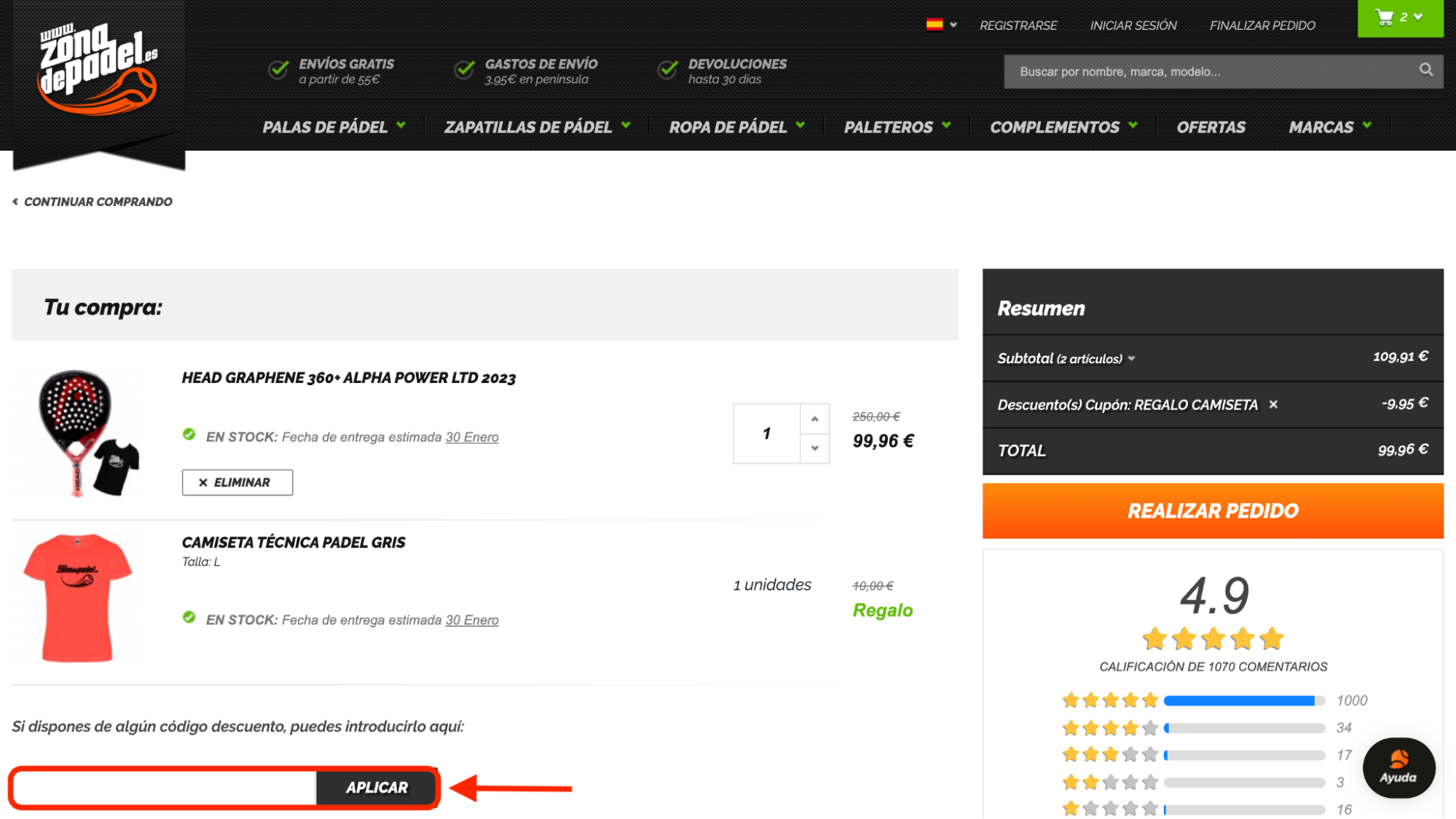Open the Ayuda help chat bubble
Screen dimensions: 1456x819
tap(1398, 767)
